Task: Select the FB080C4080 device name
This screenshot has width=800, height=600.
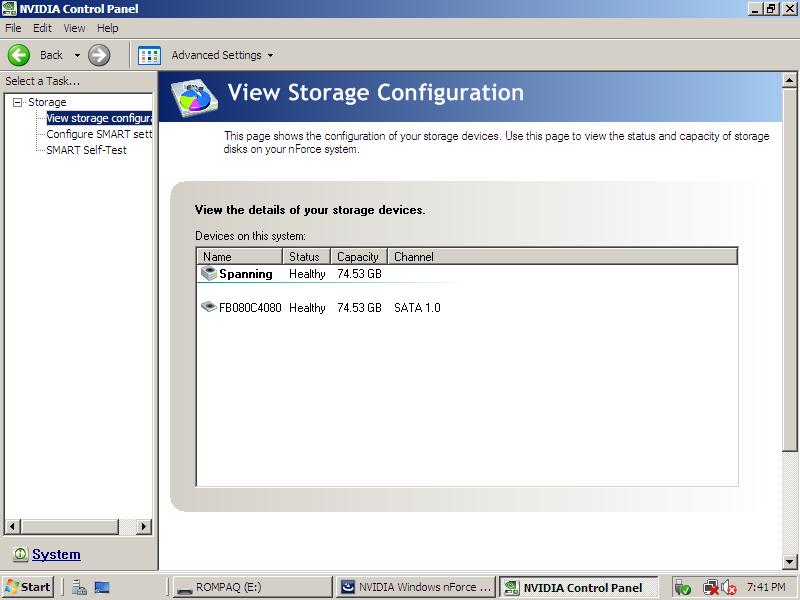Action: coord(250,308)
